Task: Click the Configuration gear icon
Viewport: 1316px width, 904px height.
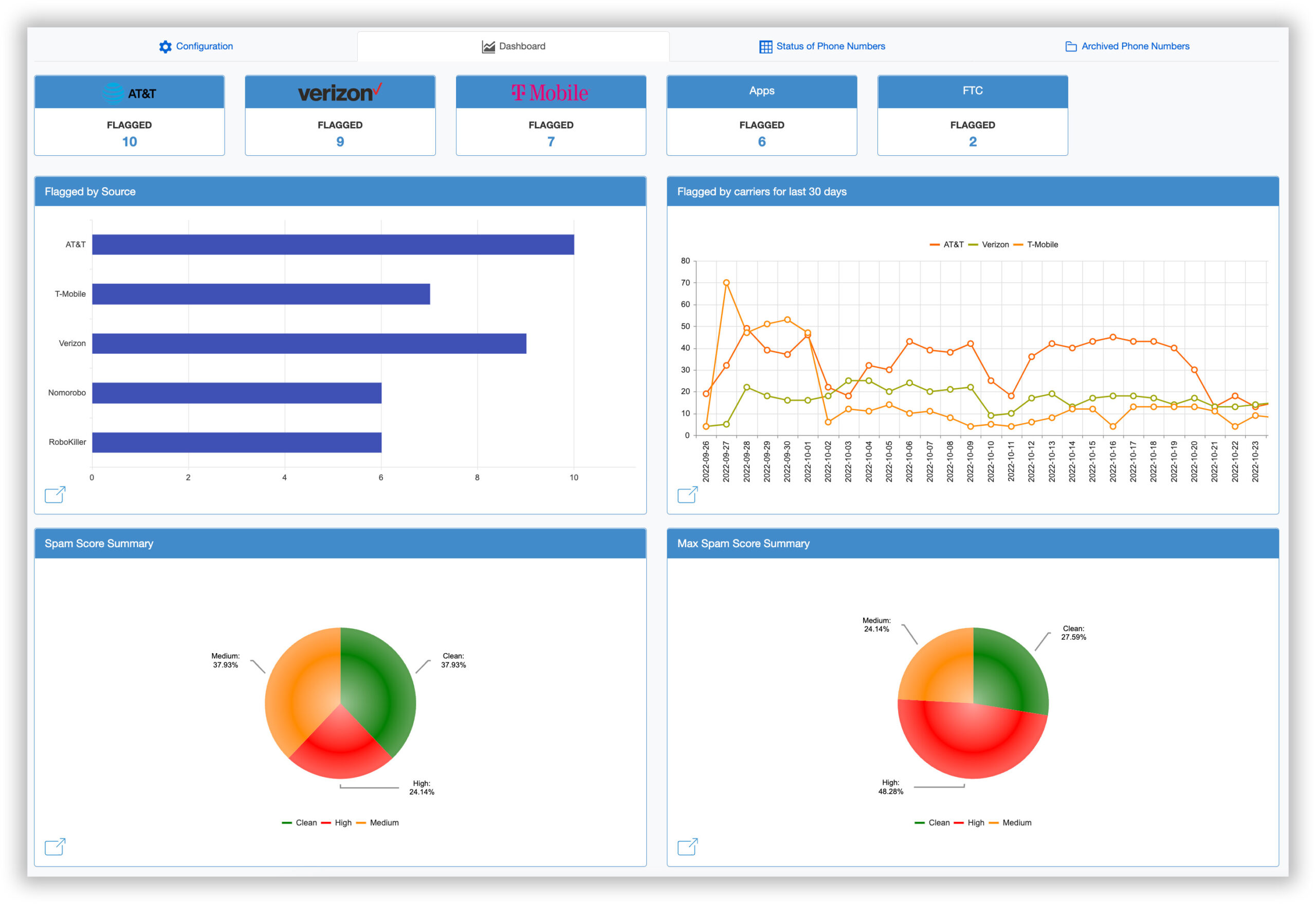Action: (x=166, y=47)
